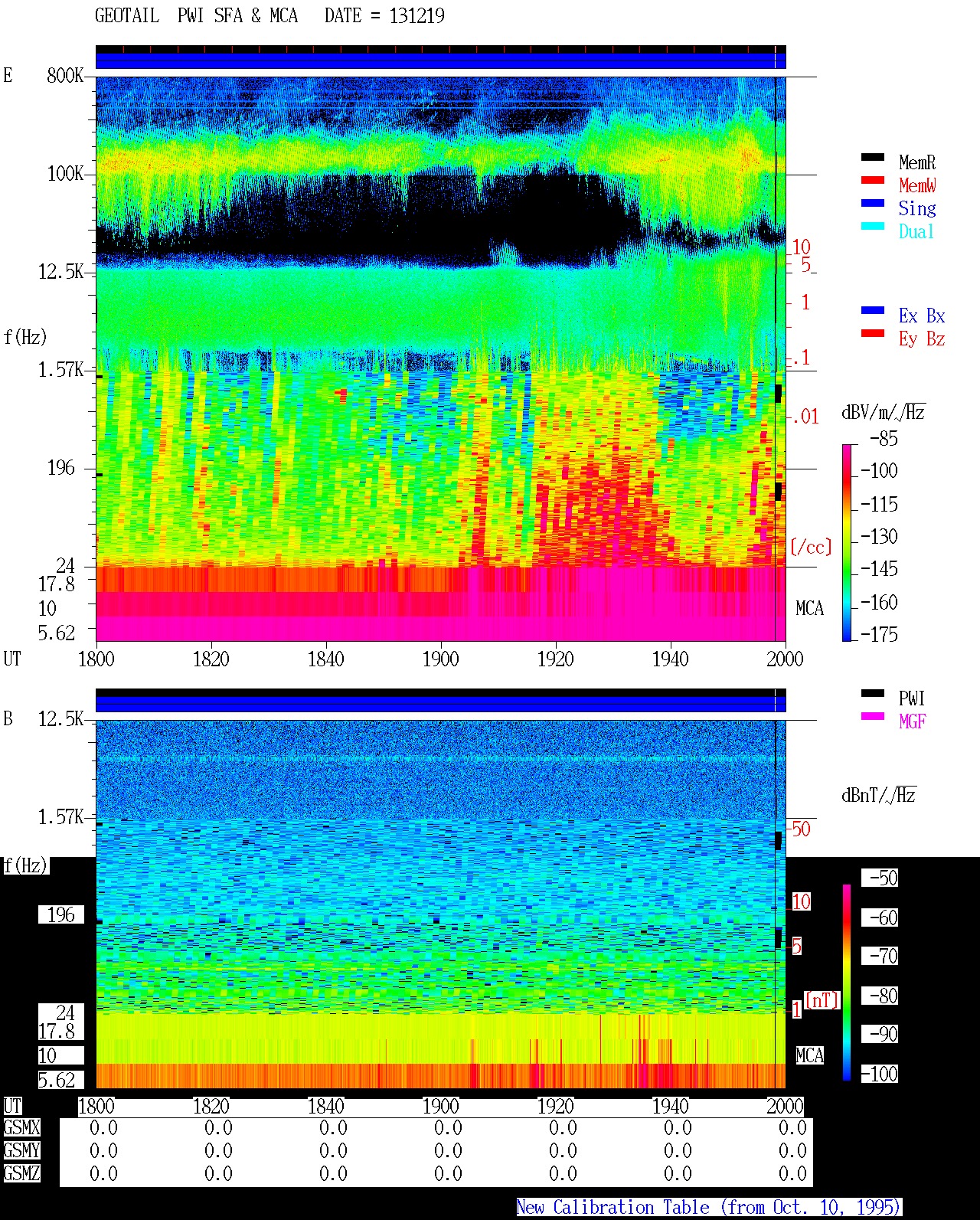
Task: Click the dBV/m/√Hz unit label
Action: click(x=884, y=412)
